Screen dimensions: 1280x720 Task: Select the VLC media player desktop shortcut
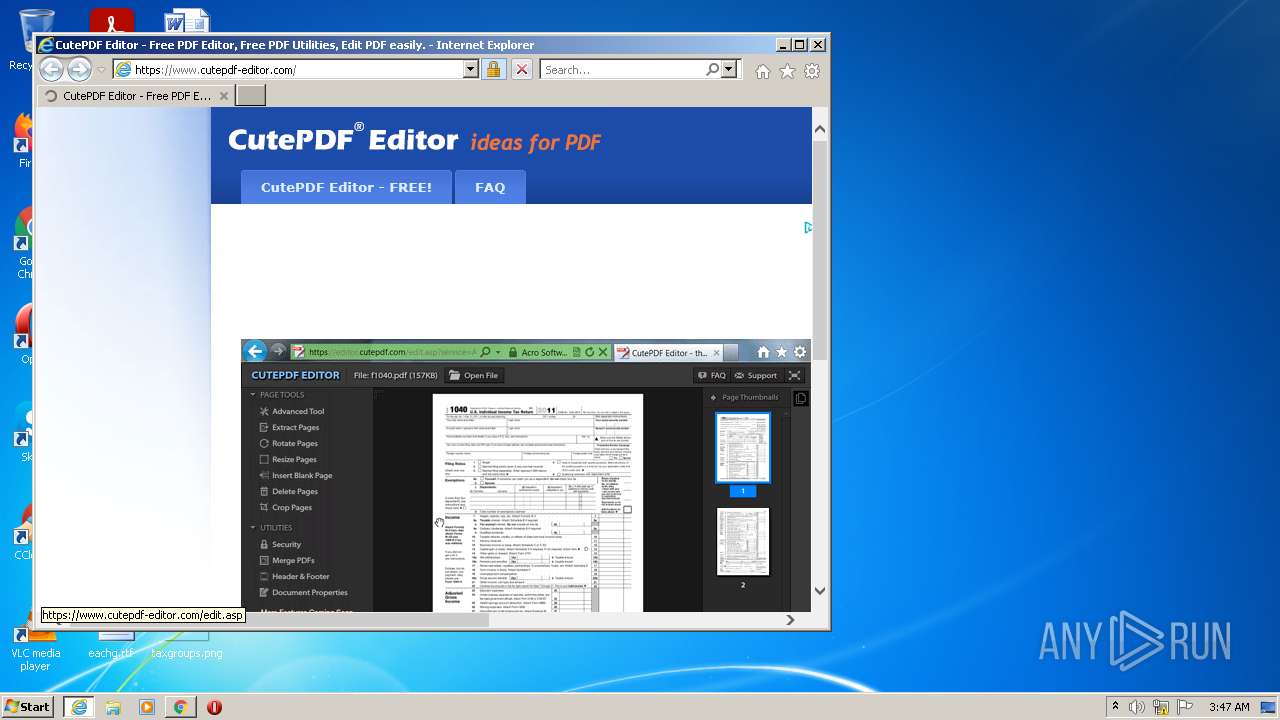click(35, 648)
